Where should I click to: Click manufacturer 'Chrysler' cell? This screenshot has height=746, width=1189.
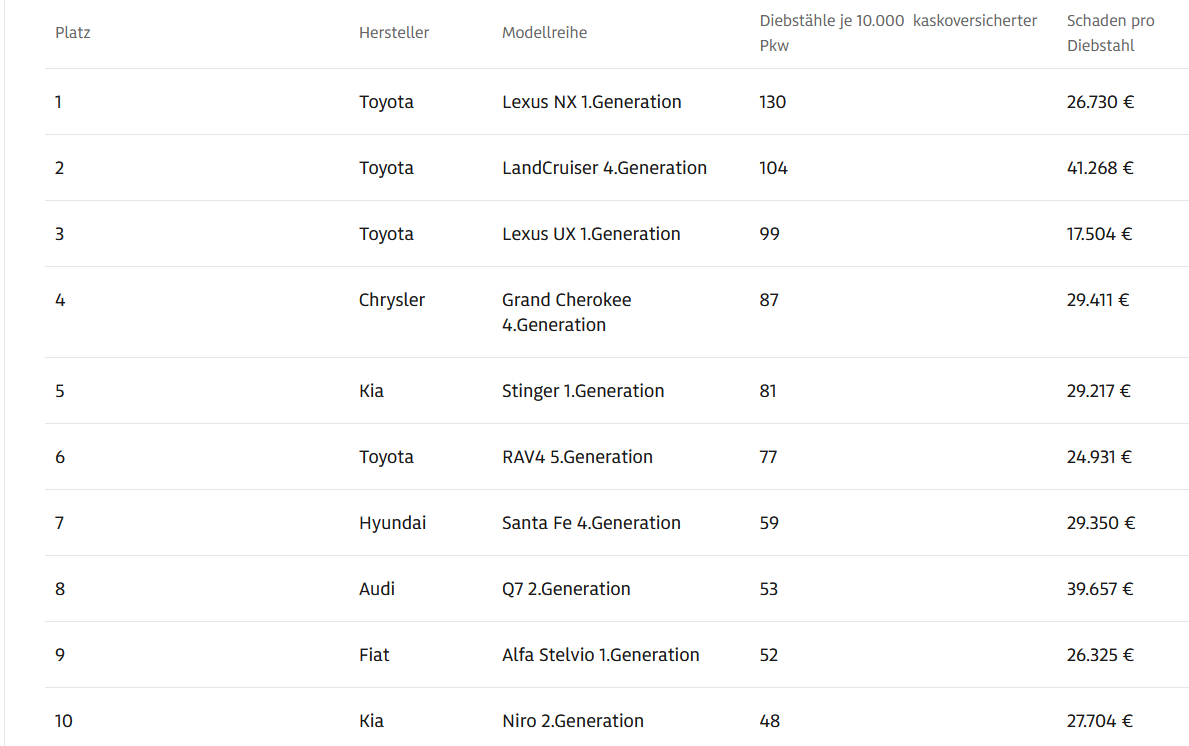click(x=391, y=299)
